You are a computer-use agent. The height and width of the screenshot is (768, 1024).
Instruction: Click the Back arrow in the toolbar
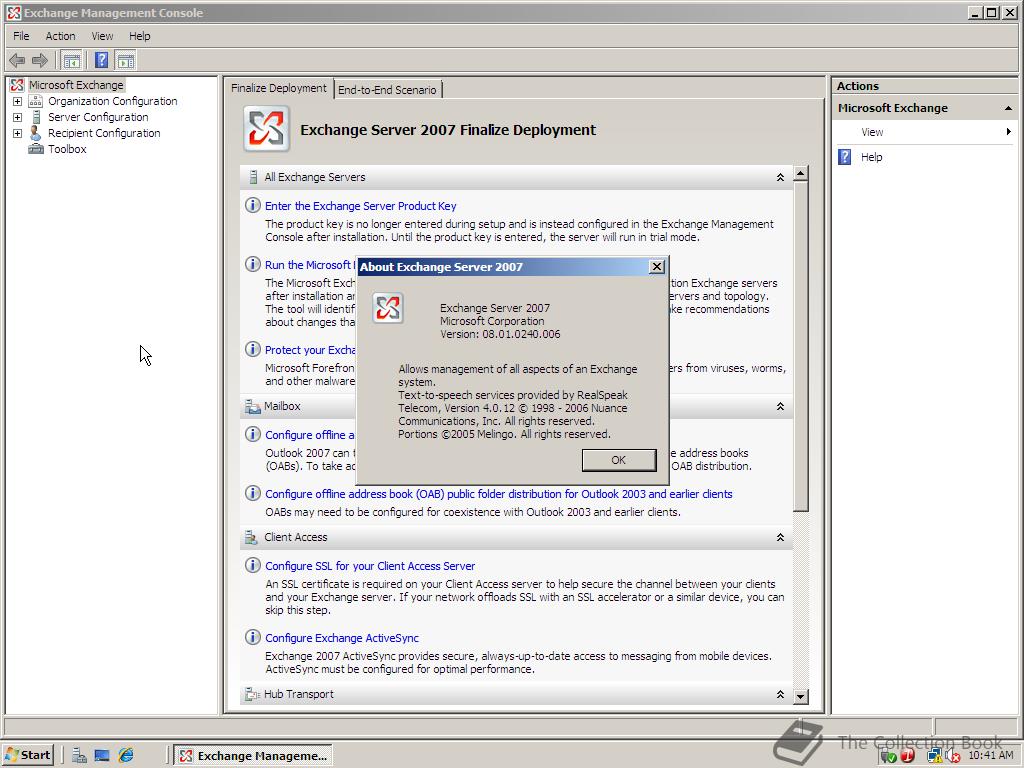pos(17,61)
